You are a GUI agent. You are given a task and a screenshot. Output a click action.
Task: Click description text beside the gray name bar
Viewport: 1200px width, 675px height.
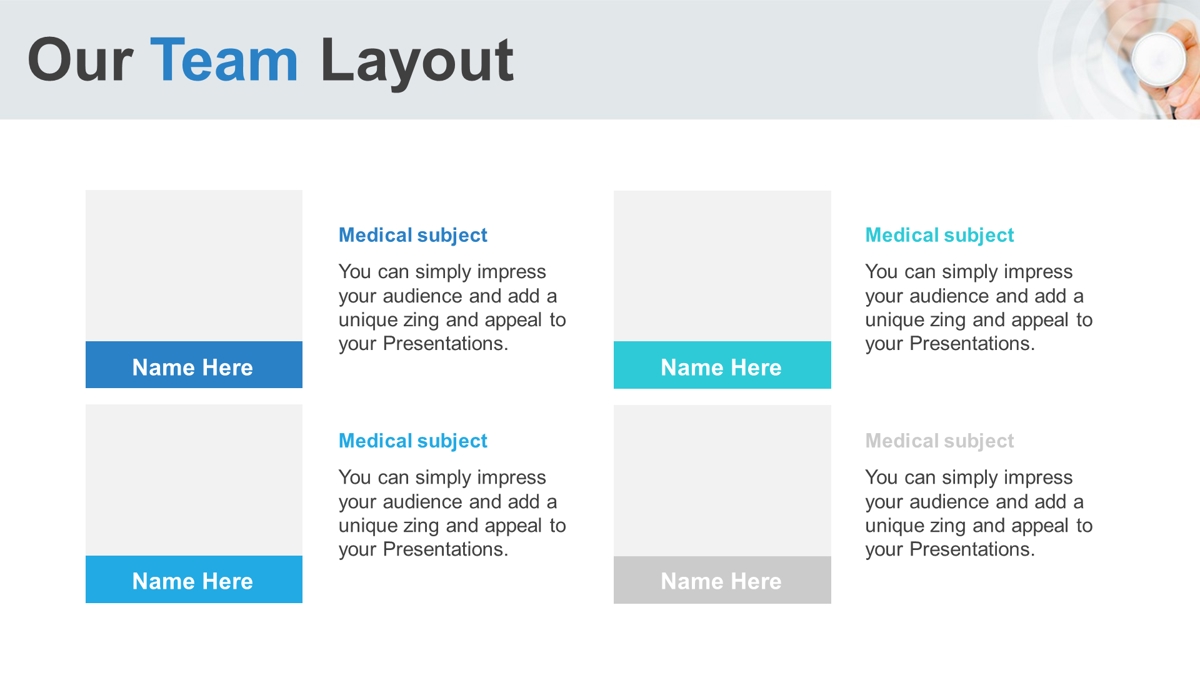coord(979,514)
